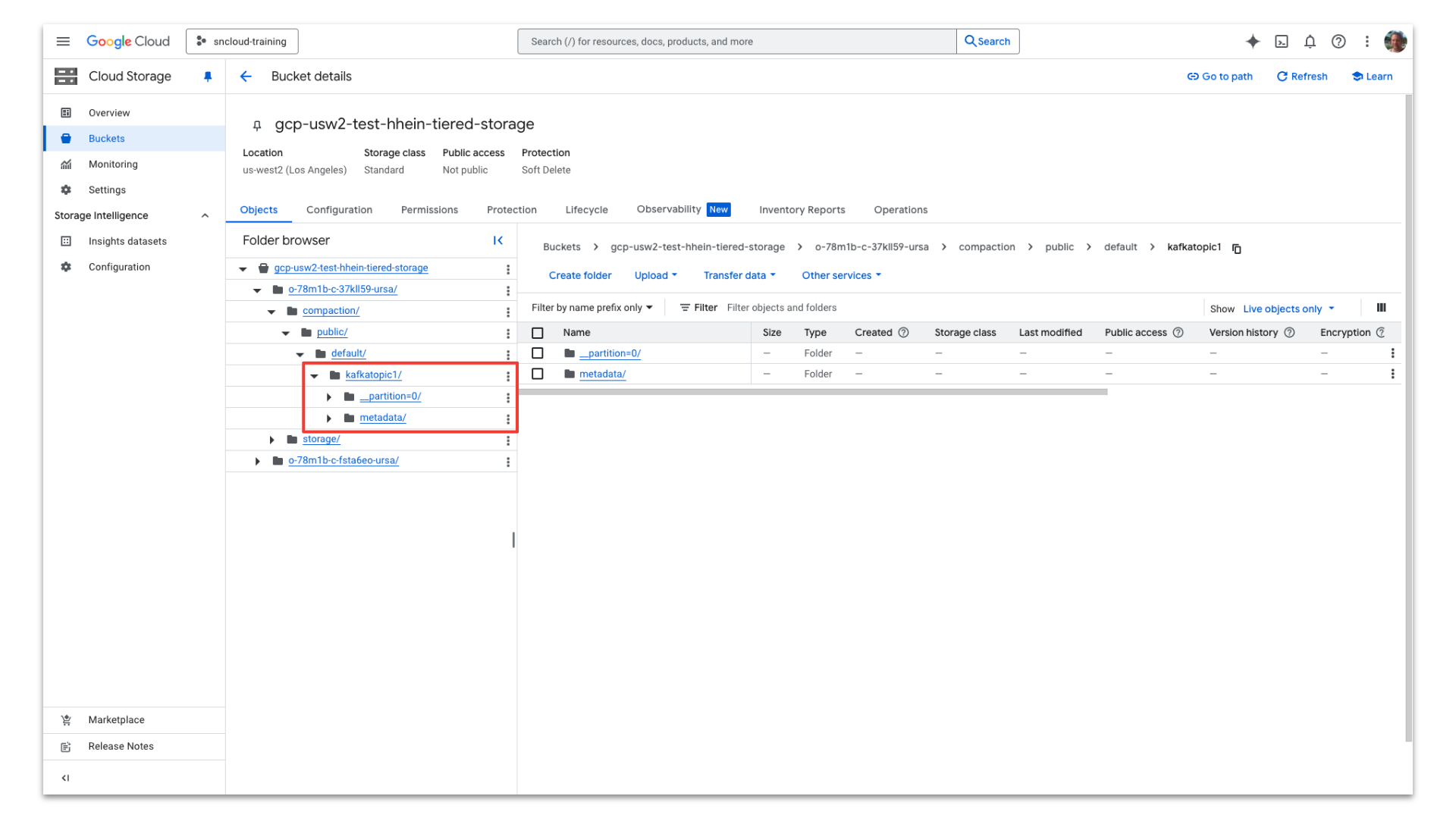Click the Create folder button
The image size is (1456, 818).
click(580, 275)
